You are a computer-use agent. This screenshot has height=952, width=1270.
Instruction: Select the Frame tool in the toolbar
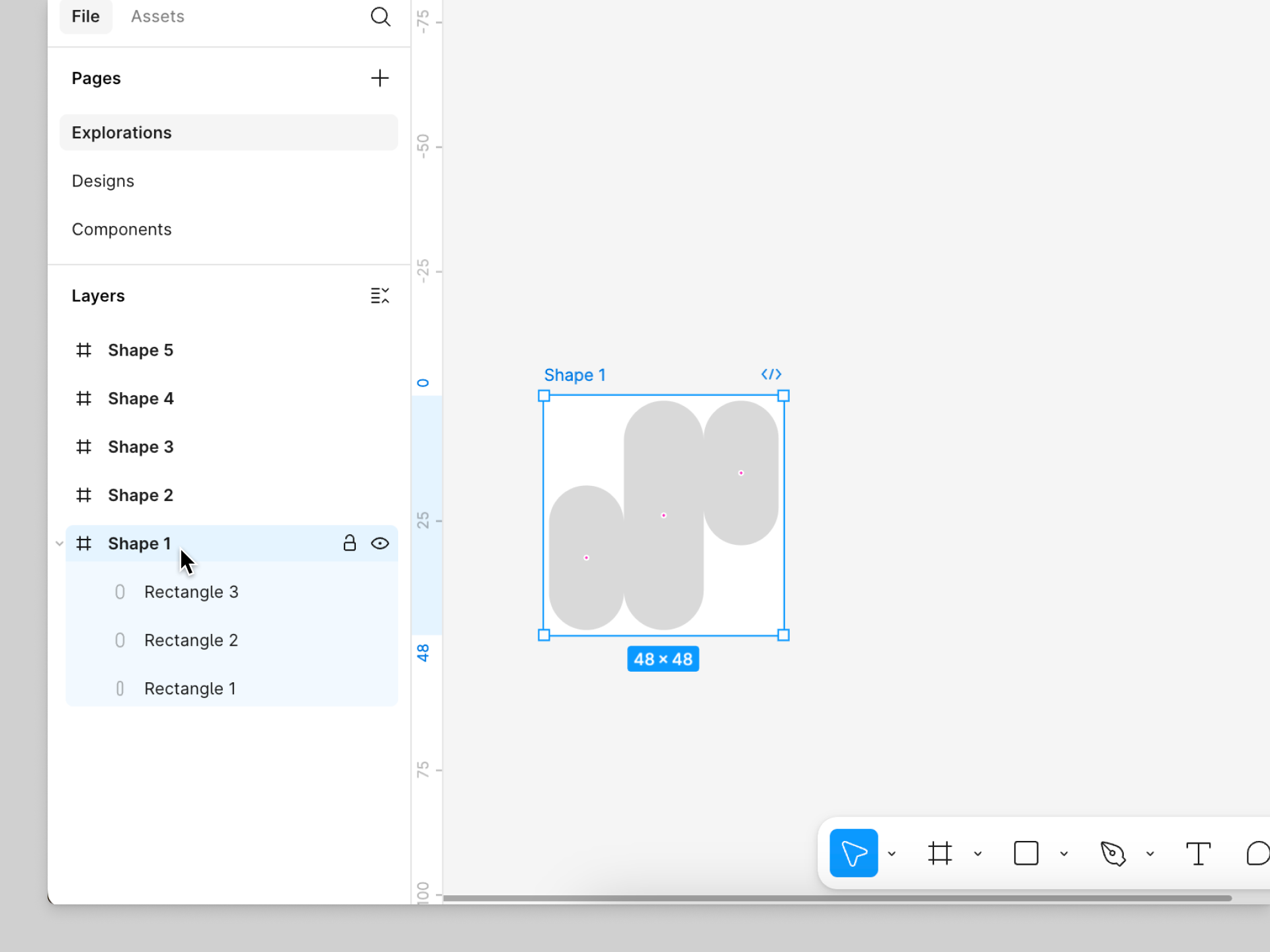pyautogui.click(x=939, y=853)
